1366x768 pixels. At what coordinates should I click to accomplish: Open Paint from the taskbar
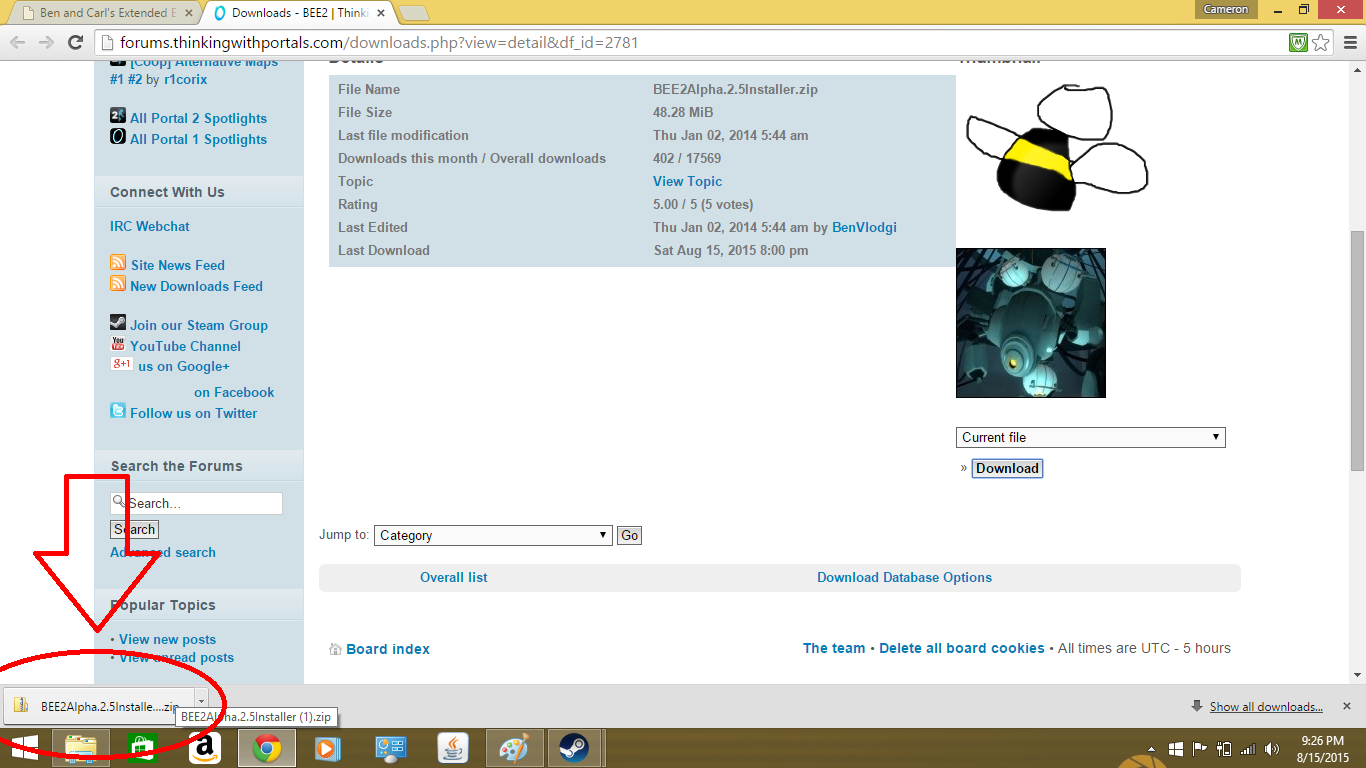point(515,748)
